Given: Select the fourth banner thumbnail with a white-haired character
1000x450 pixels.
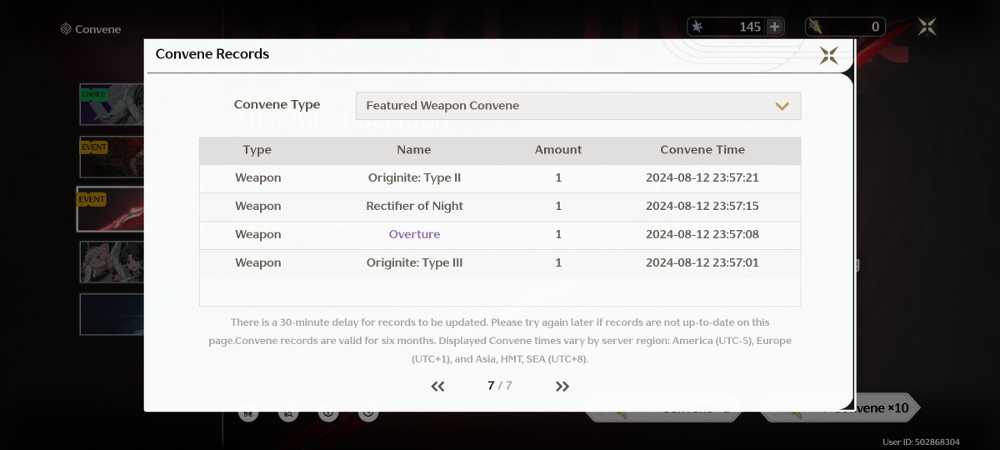Looking at the screenshot, I should coord(112,262).
